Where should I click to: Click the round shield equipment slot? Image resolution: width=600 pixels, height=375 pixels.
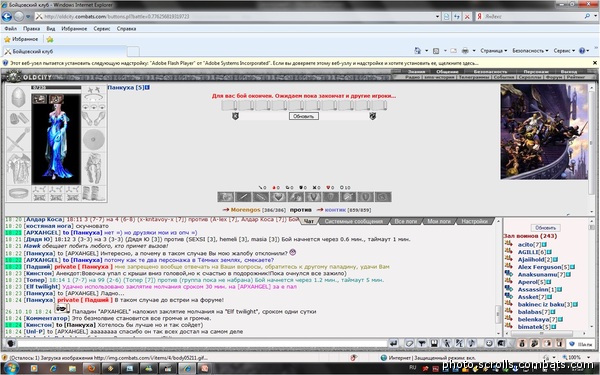pos(93,140)
